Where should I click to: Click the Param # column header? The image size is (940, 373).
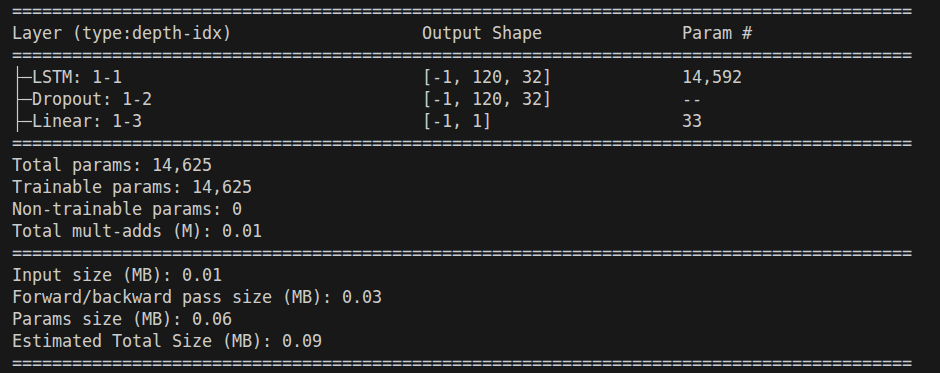click(x=716, y=34)
